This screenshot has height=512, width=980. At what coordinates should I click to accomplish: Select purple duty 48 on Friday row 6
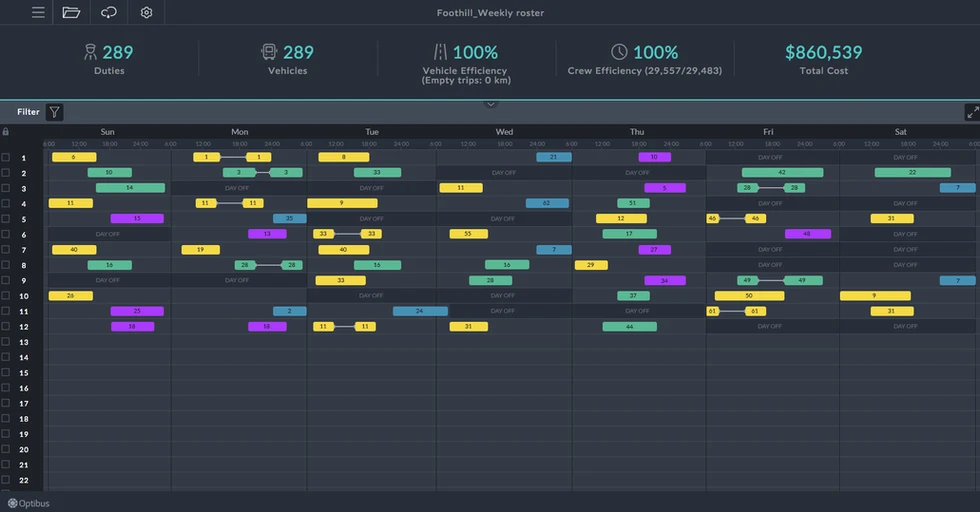pyautogui.click(x=808, y=234)
